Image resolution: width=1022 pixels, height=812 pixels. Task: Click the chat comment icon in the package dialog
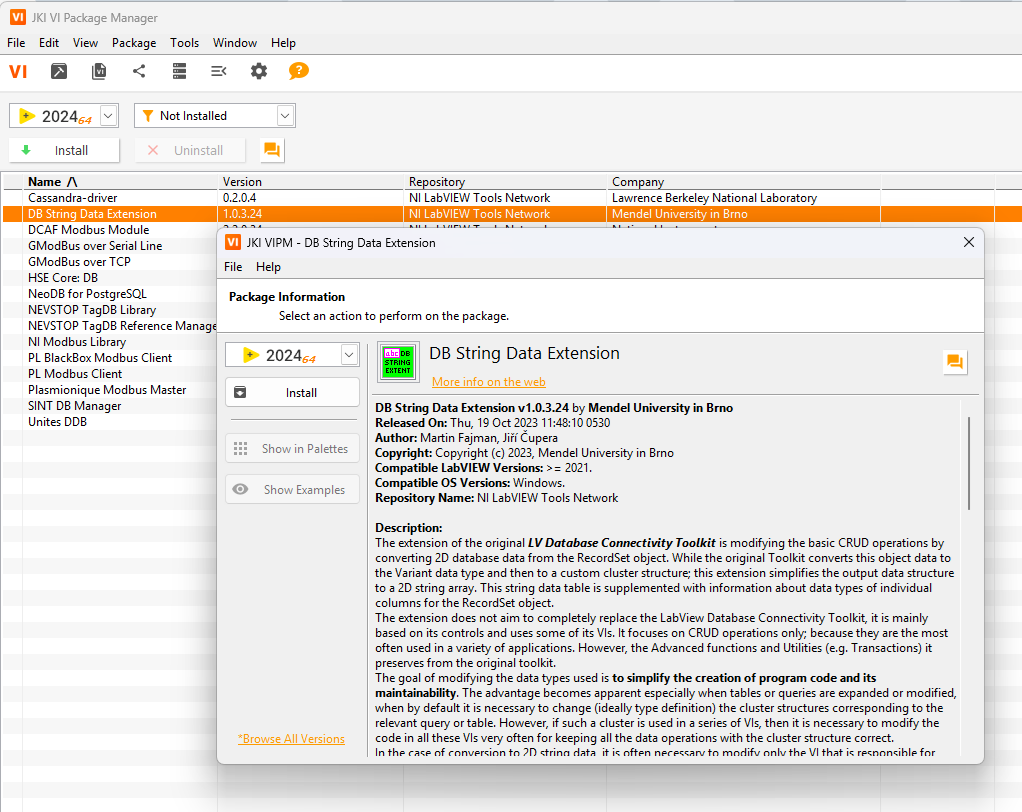[x=955, y=362]
